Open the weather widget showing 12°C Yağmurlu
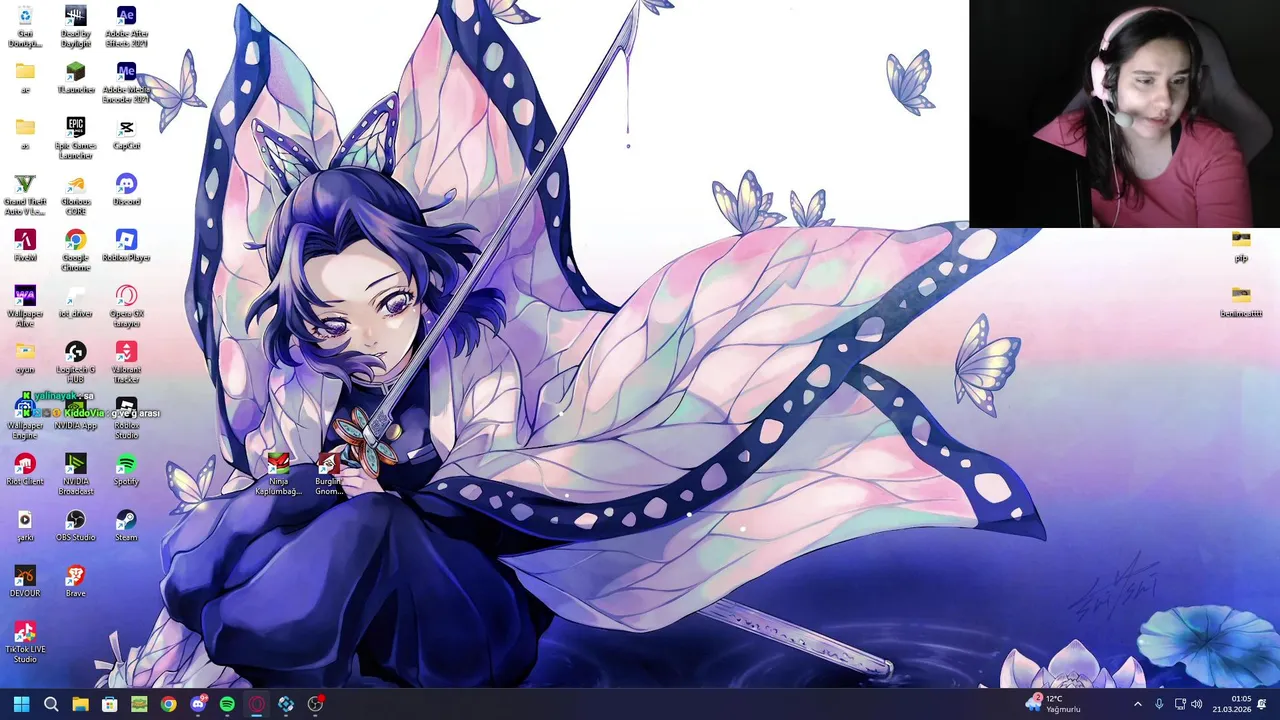 [1053, 704]
